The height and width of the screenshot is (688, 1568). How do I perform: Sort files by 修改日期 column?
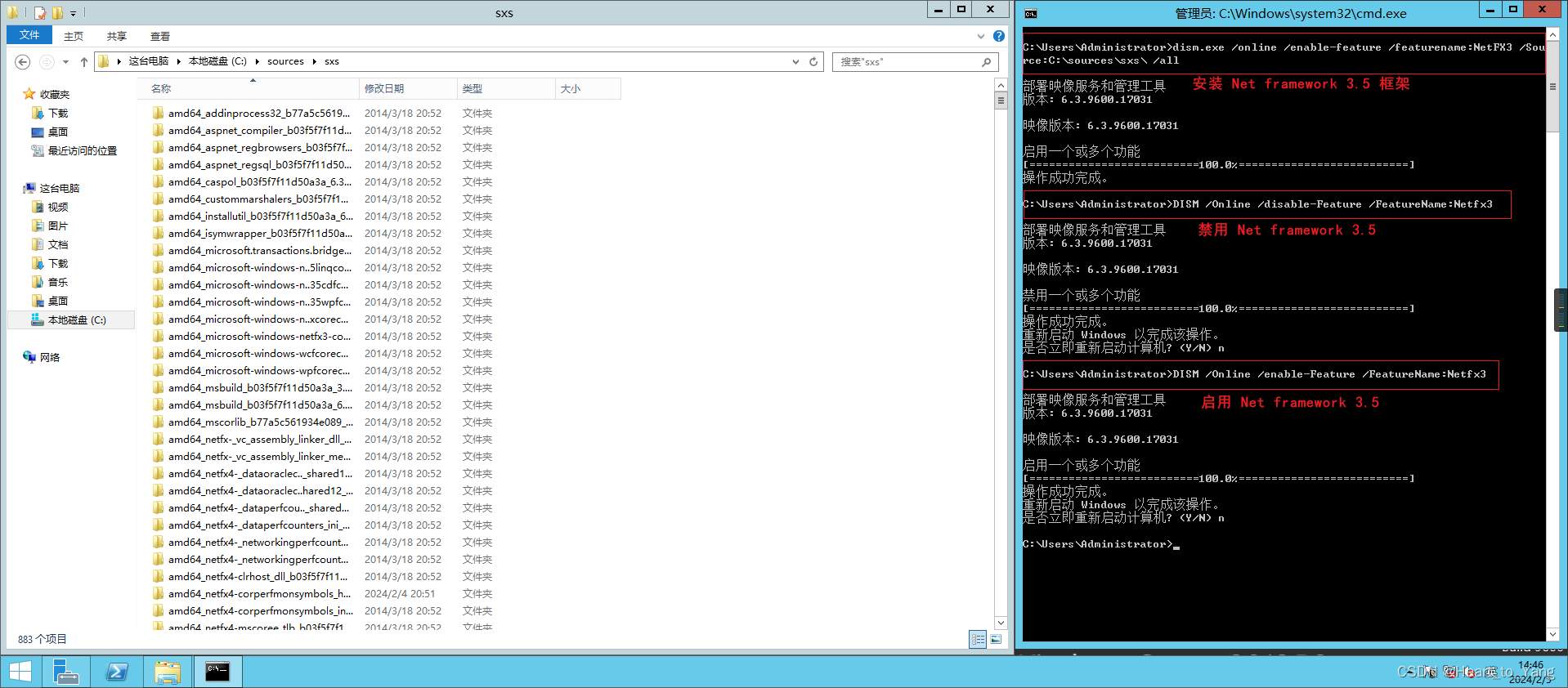[x=384, y=88]
